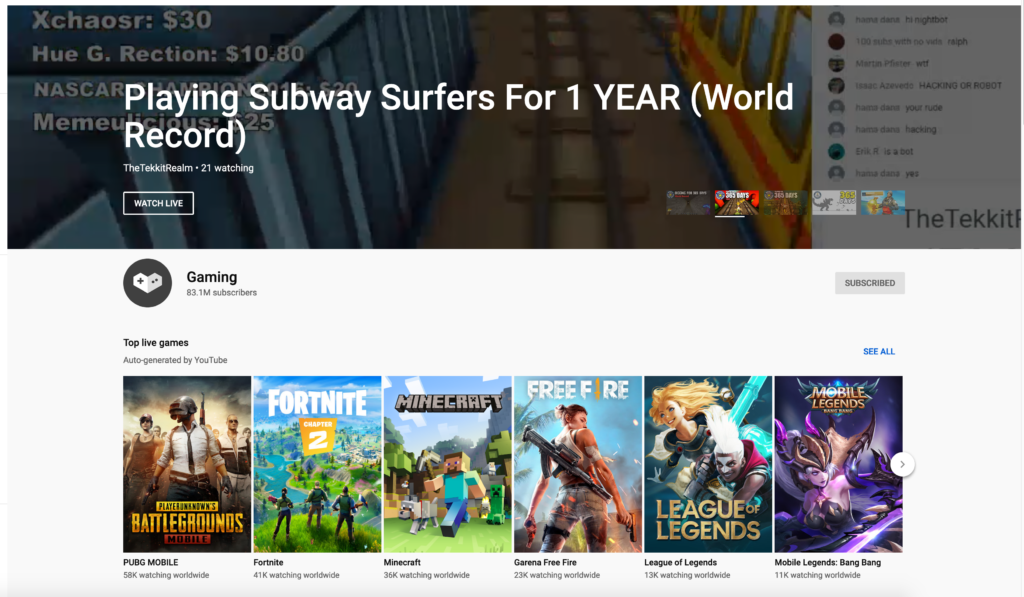Click the WATCH LIVE button

click(x=158, y=203)
